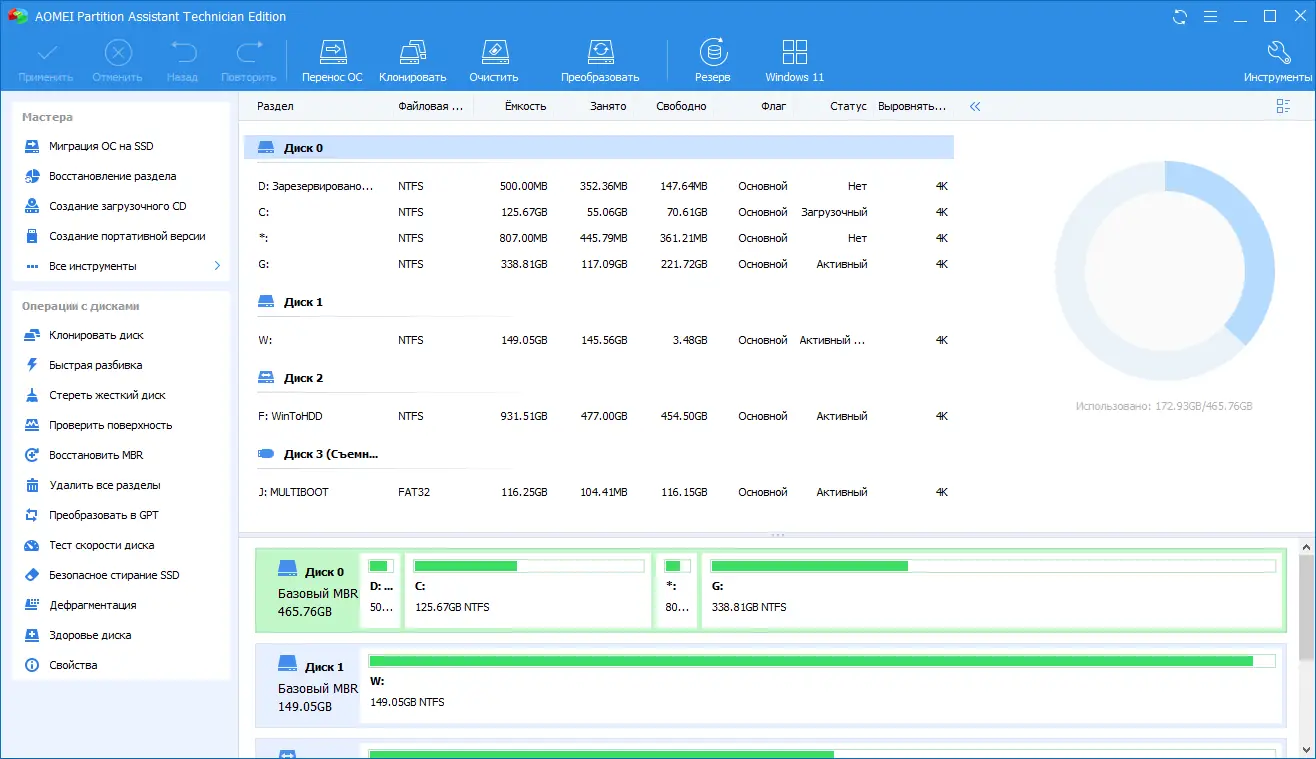Select the C: 125.67GB row in the table
This screenshot has height=759, width=1316.
point(599,212)
